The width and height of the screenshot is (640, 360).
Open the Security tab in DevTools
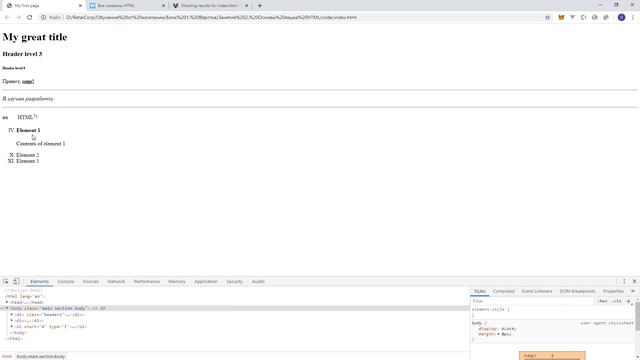pos(235,282)
